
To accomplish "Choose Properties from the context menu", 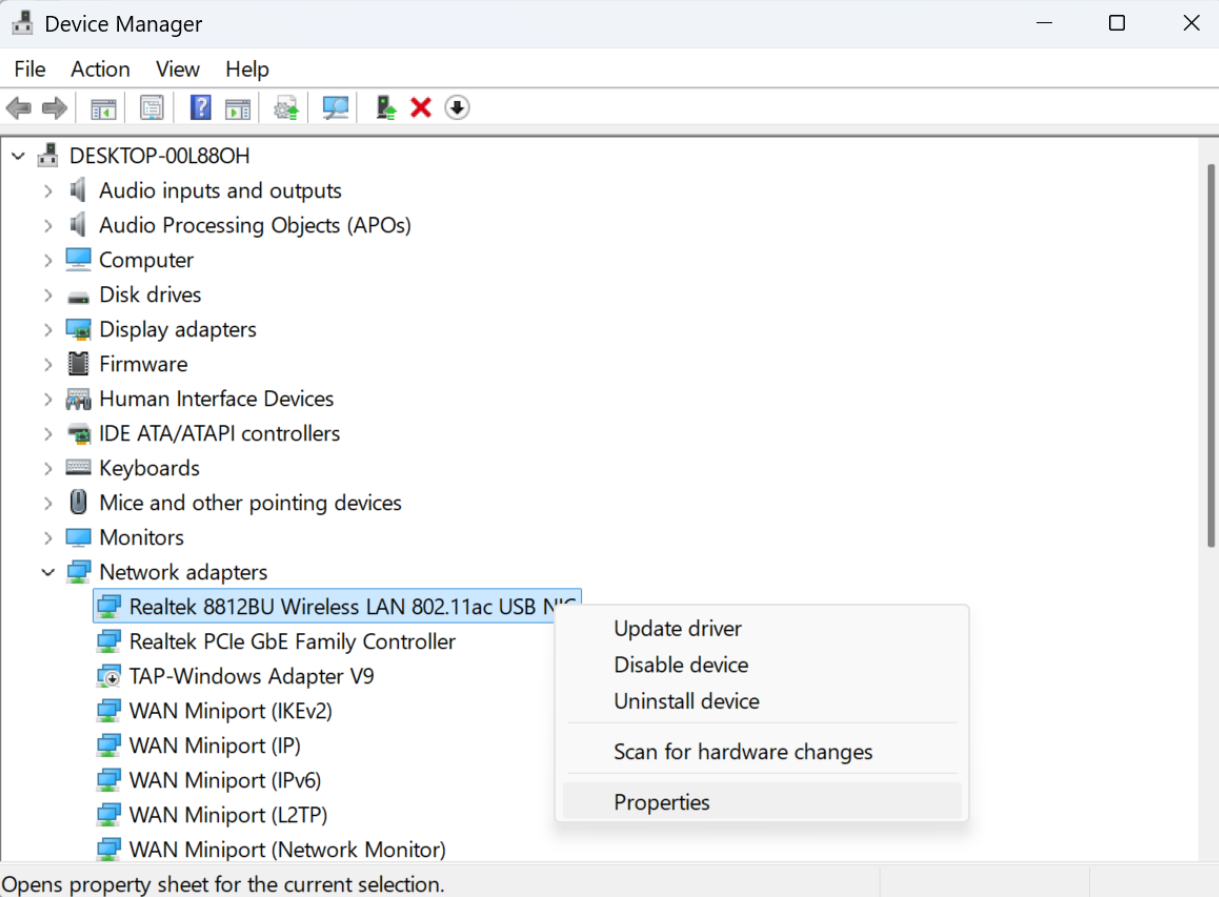I will click(x=661, y=802).
